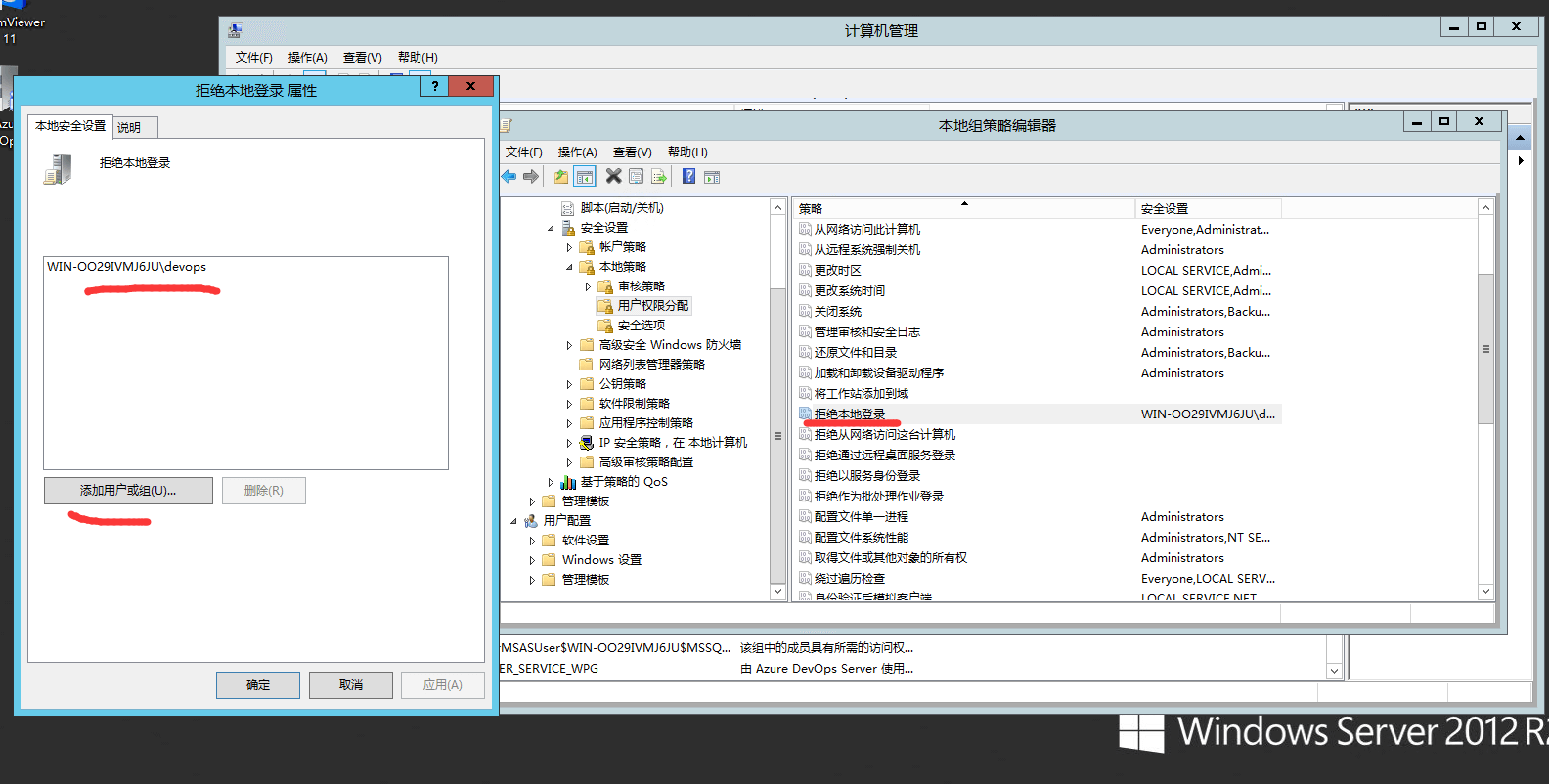The image size is (1549, 784).
Task: Open 操作(A) menu in 本地组策略编辑器
Action: pyautogui.click(x=577, y=152)
